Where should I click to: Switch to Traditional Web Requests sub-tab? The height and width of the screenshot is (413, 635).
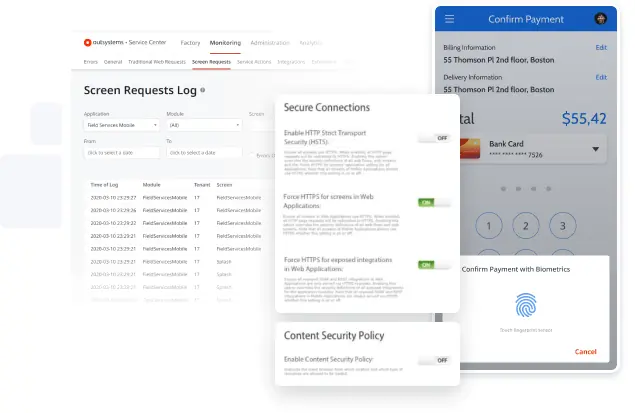pos(157,62)
